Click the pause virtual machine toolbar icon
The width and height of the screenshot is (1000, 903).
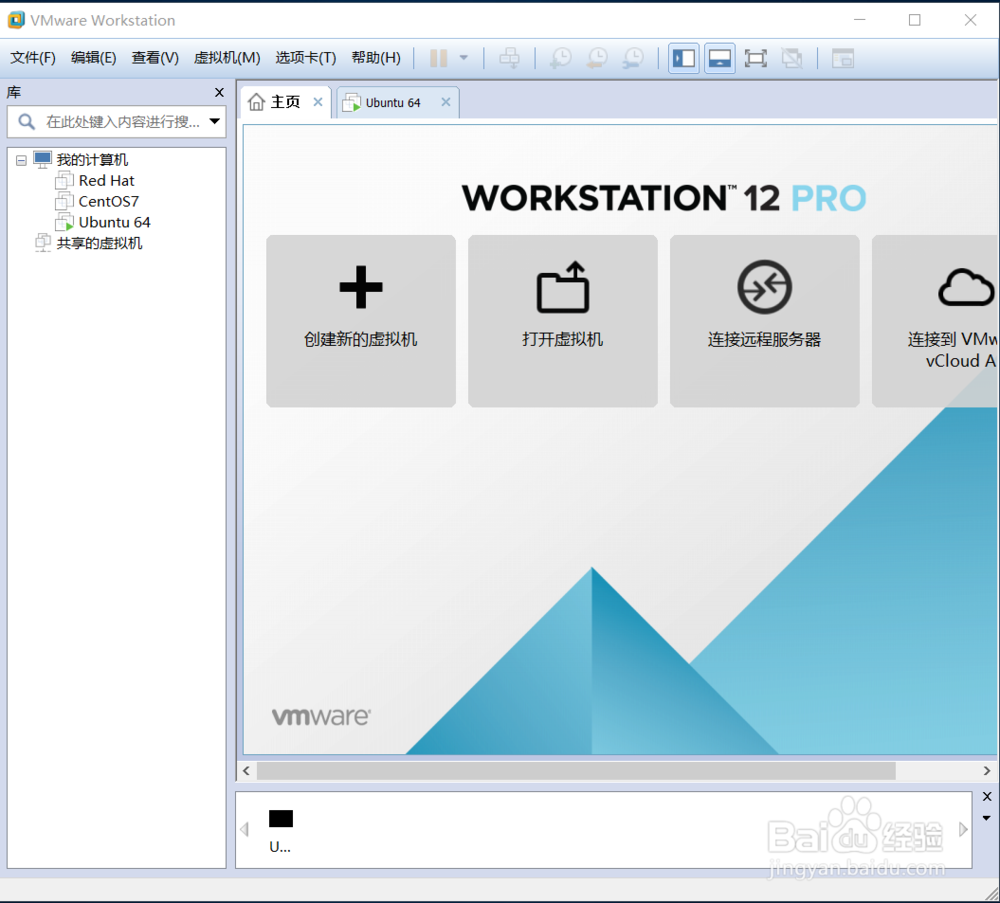click(x=438, y=59)
